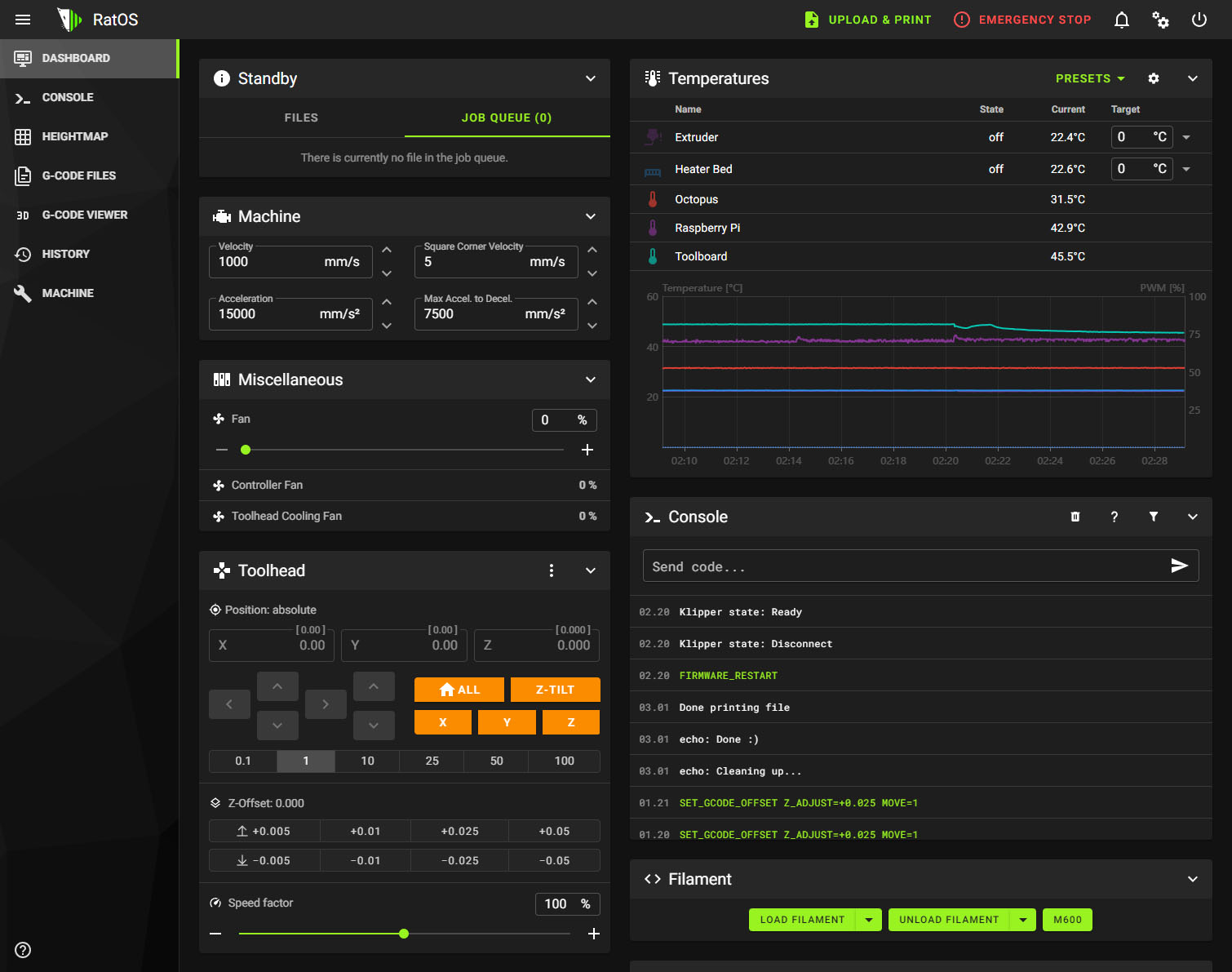Open console filter funnel icon
The width and height of the screenshot is (1232, 972).
(x=1154, y=517)
